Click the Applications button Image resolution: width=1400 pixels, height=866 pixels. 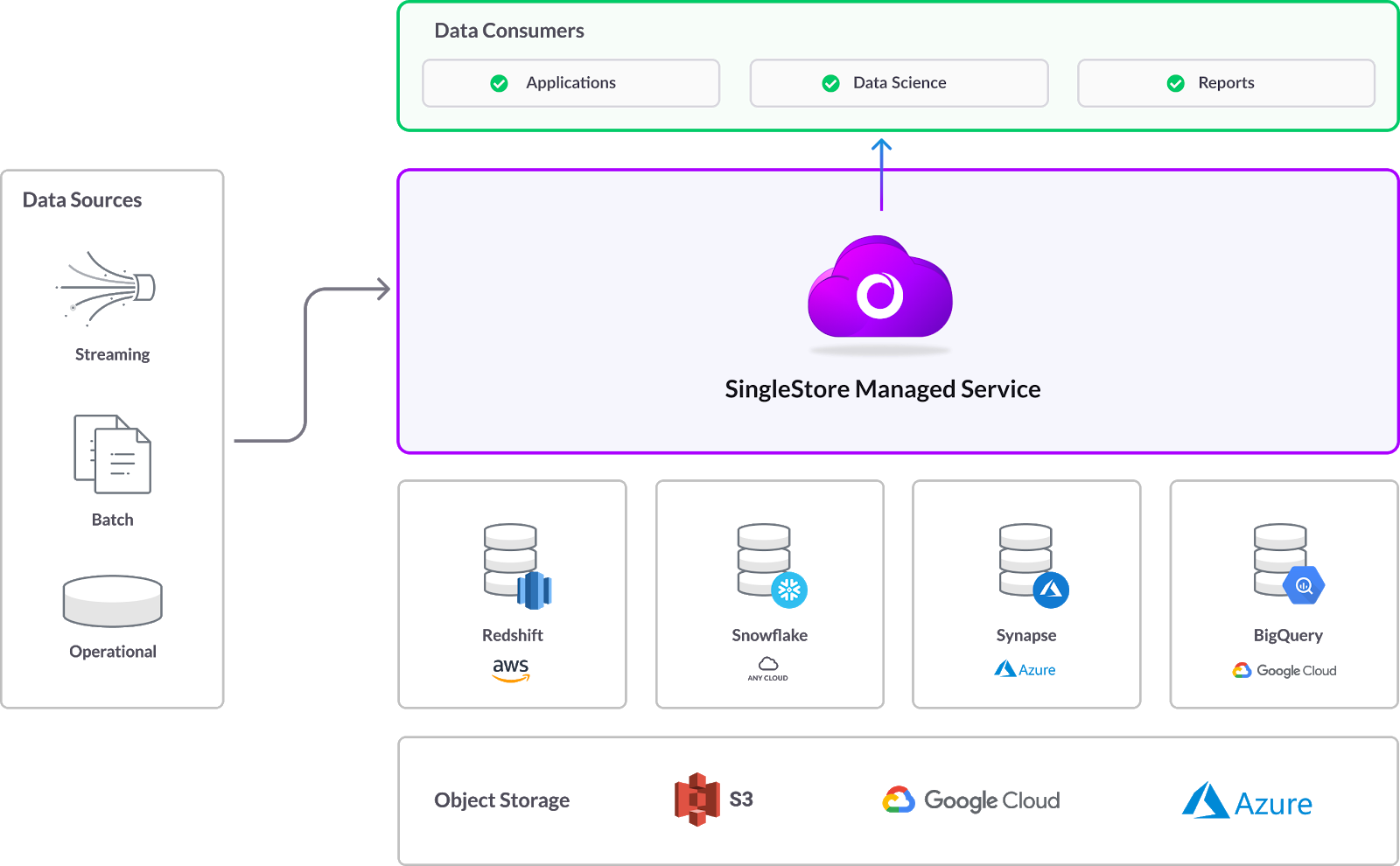click(570, 83)
